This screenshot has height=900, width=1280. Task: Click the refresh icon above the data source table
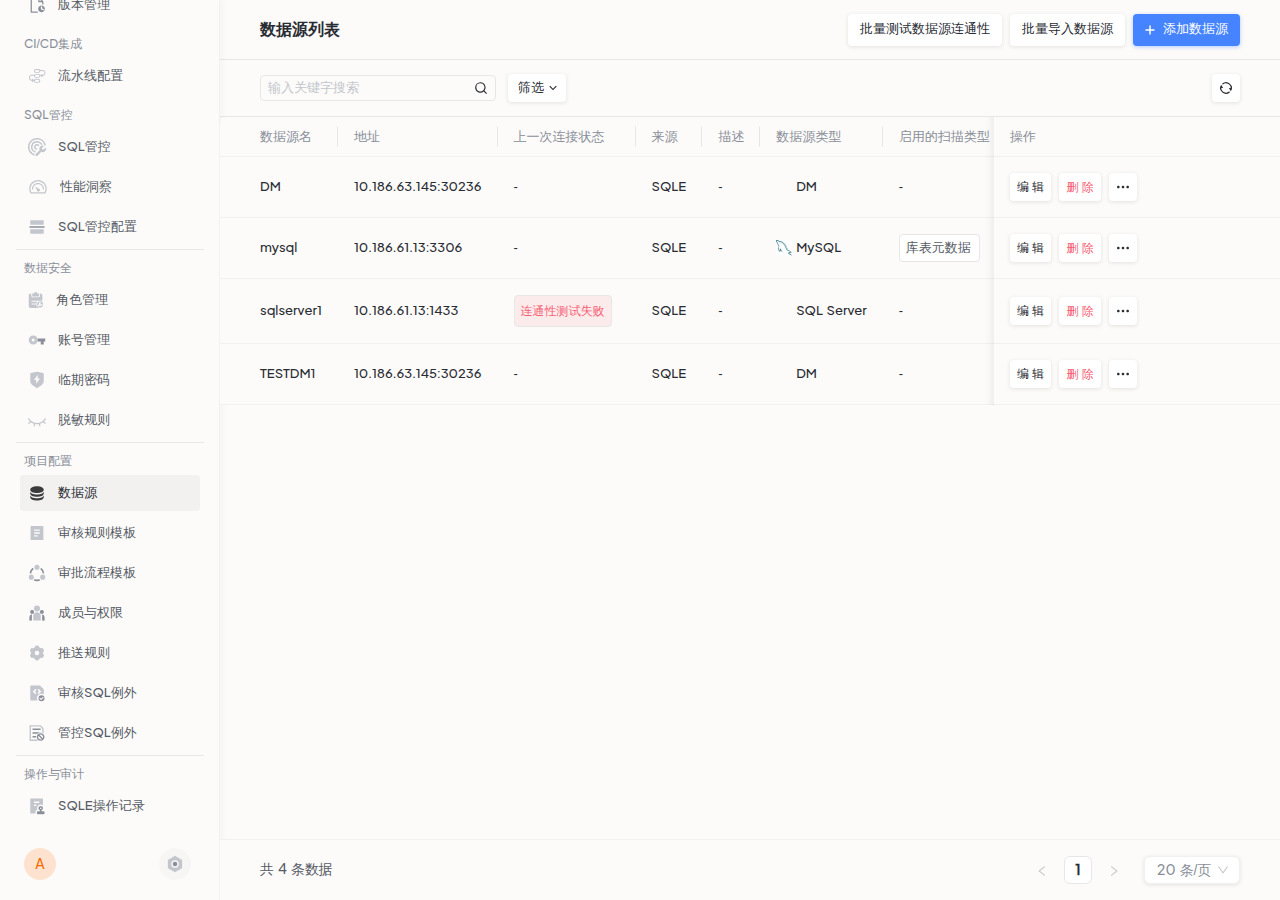click(1226, 88)
